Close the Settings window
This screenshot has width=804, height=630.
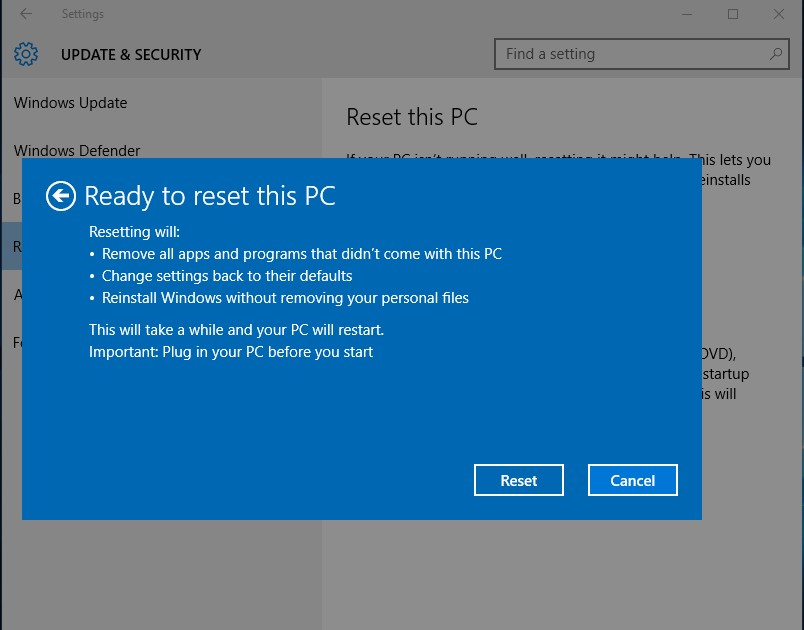click(779, 14)
